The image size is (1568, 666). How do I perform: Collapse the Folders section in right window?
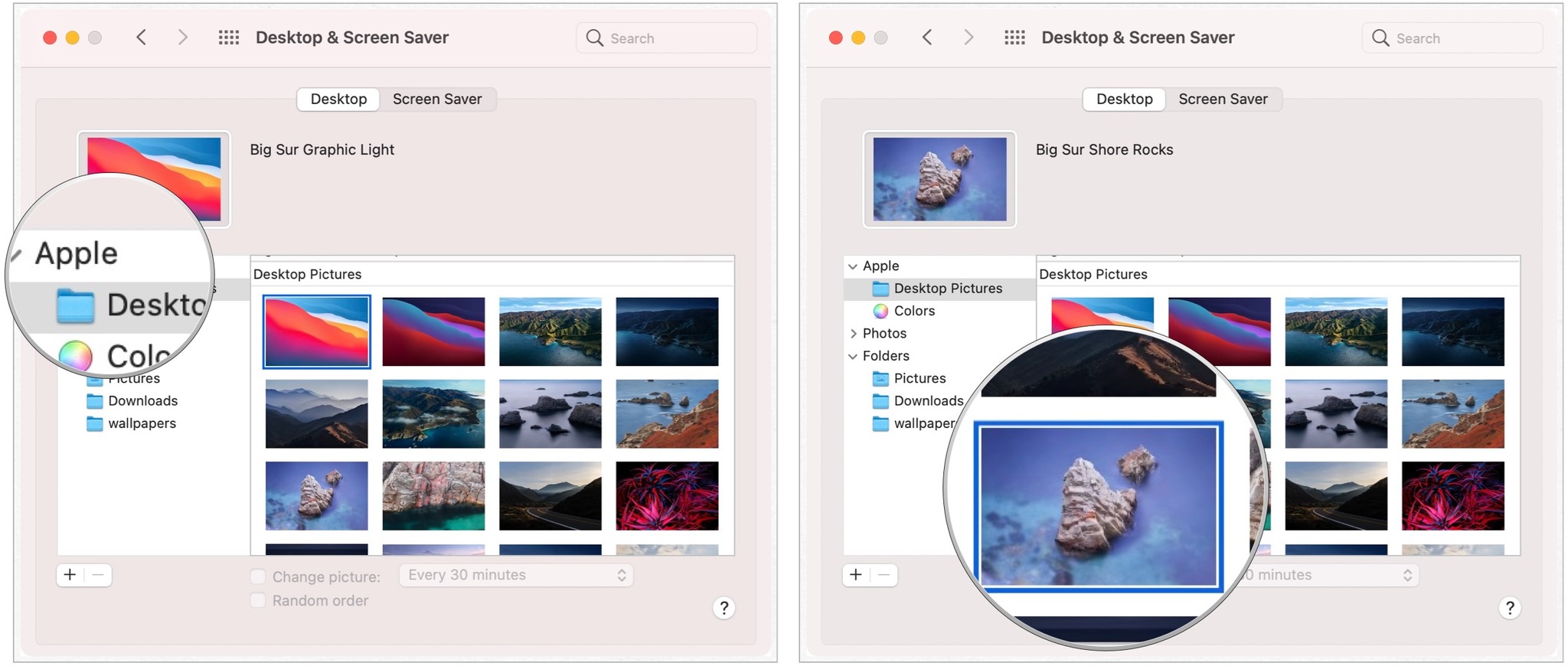pos(853,356)
